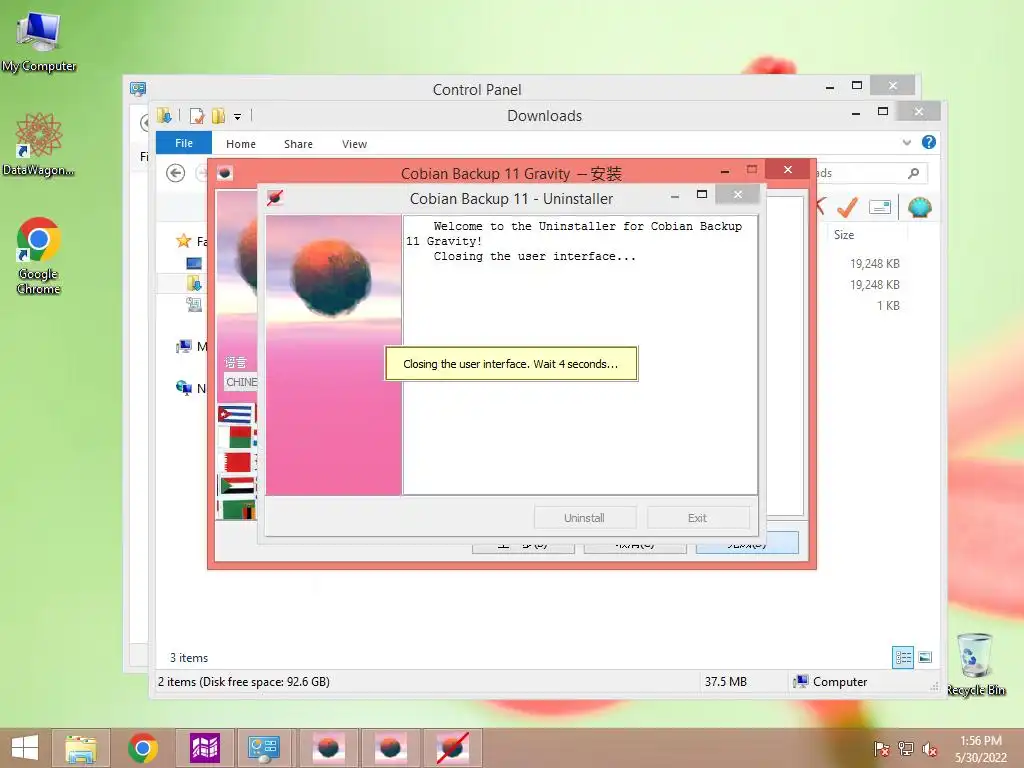Select the Cuba flag in language list

point(235,414)
